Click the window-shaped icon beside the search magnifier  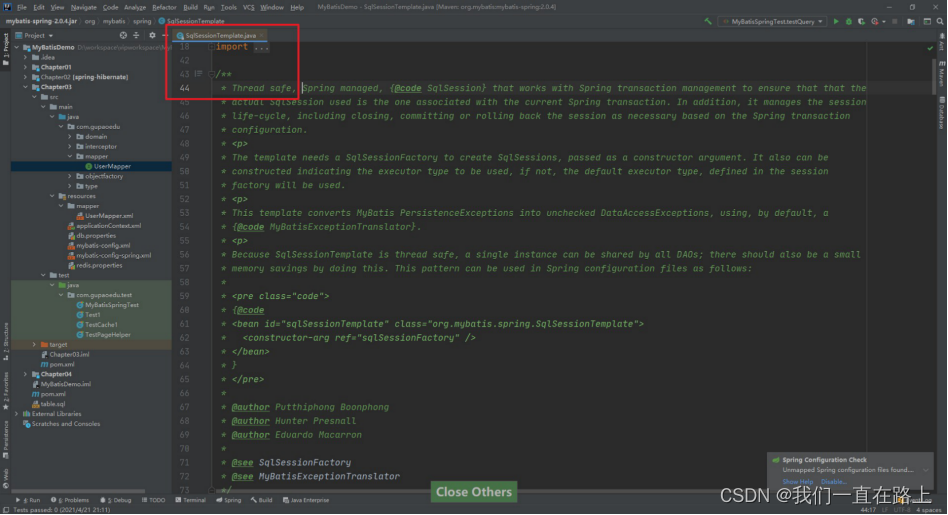tap(927, 21)
